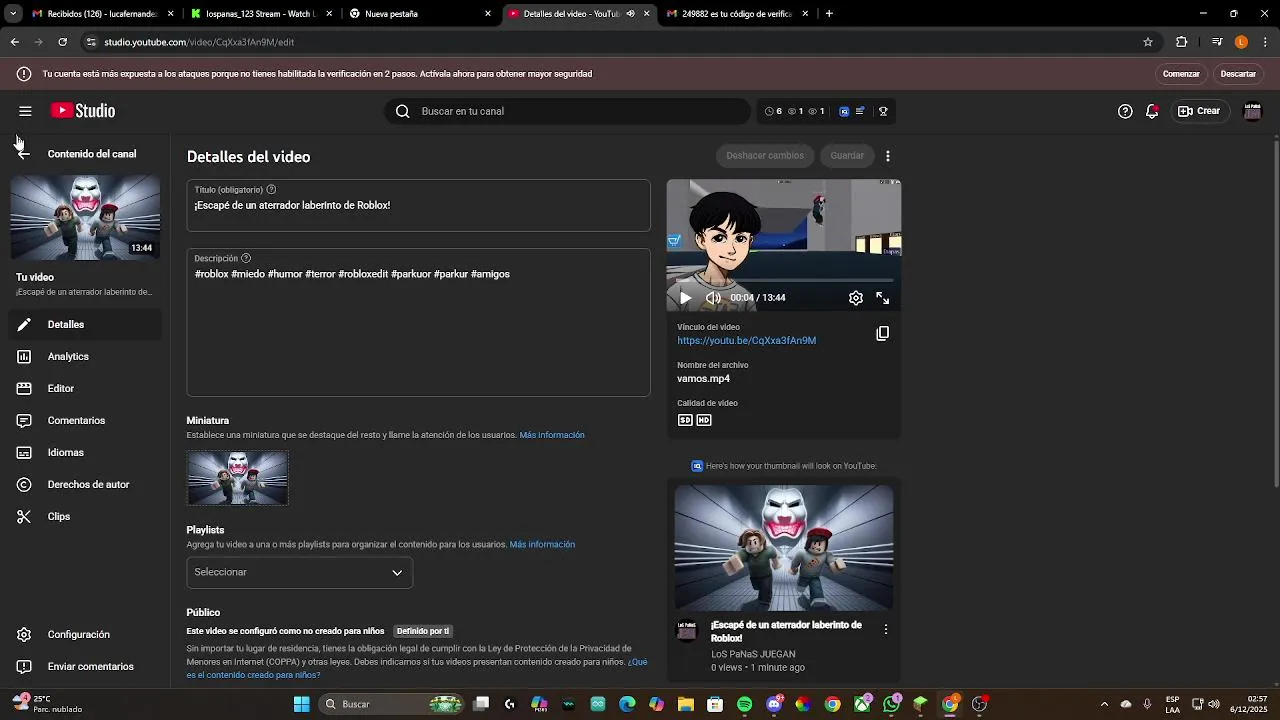Click the Descripción help question-mark icon
The width and height of the screenshot is (1280, 720).
point(246,258)
